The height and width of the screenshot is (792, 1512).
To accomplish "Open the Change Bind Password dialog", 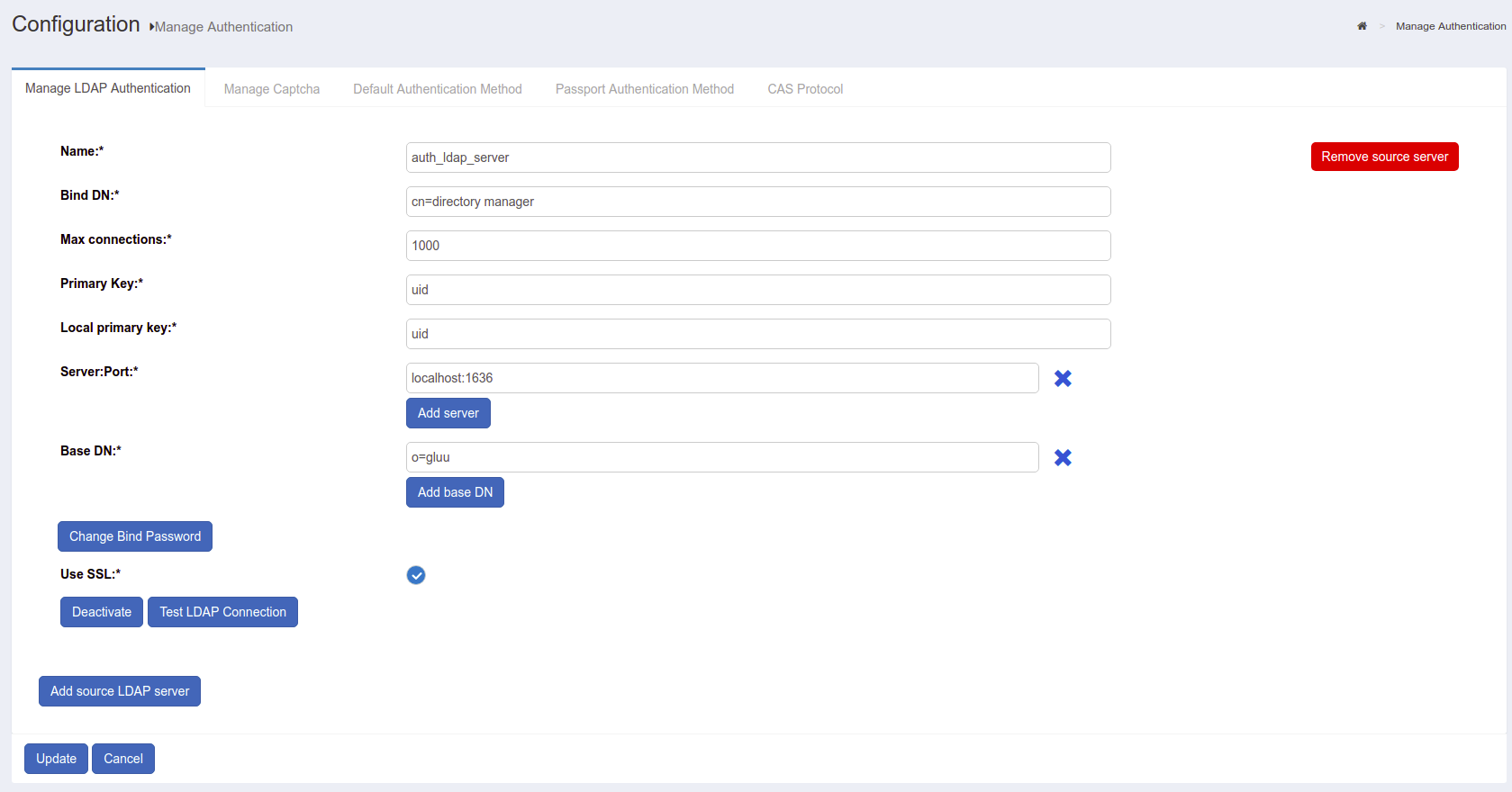I will (x=135, y=536).
